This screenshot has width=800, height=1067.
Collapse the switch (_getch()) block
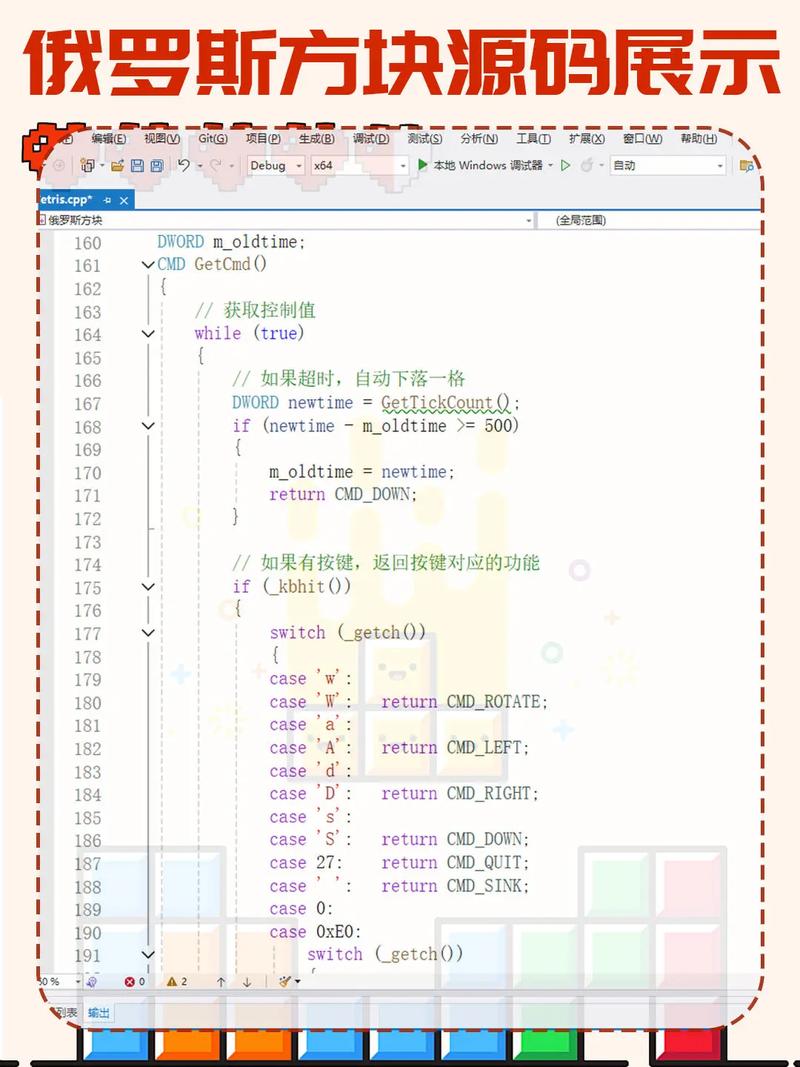tap(148, 633)
